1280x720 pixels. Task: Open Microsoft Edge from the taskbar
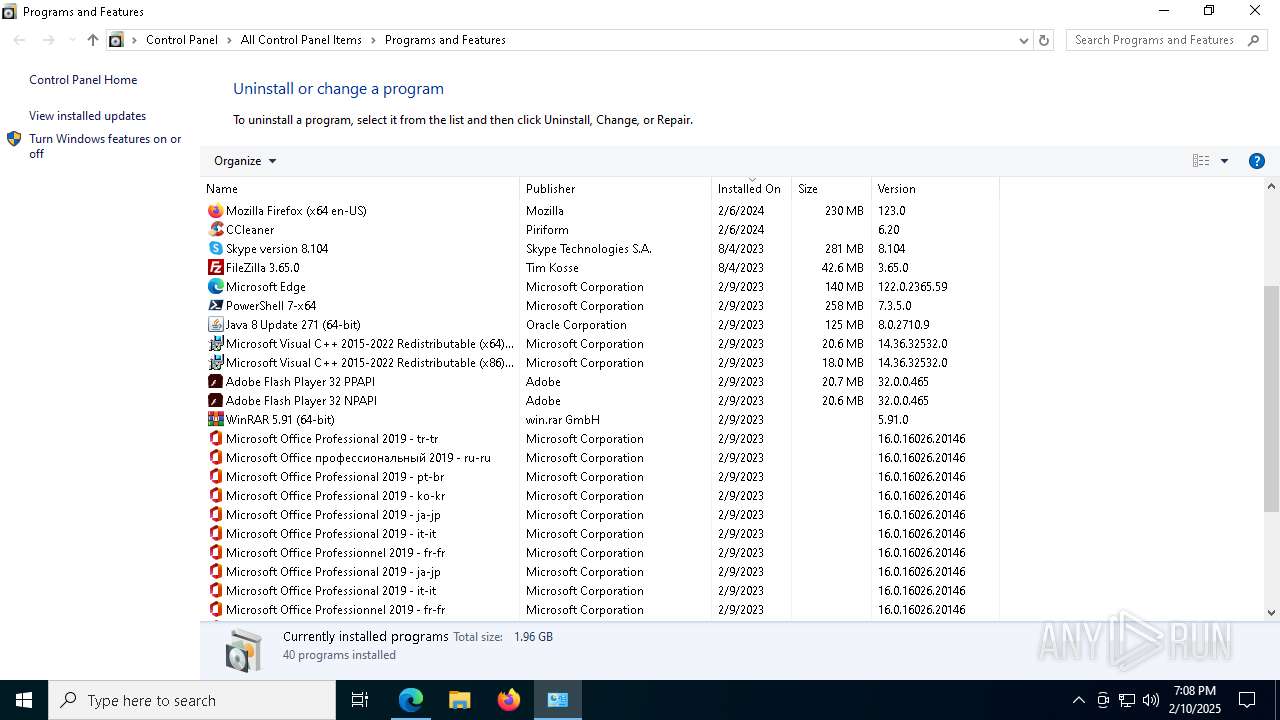pos(411,700)
